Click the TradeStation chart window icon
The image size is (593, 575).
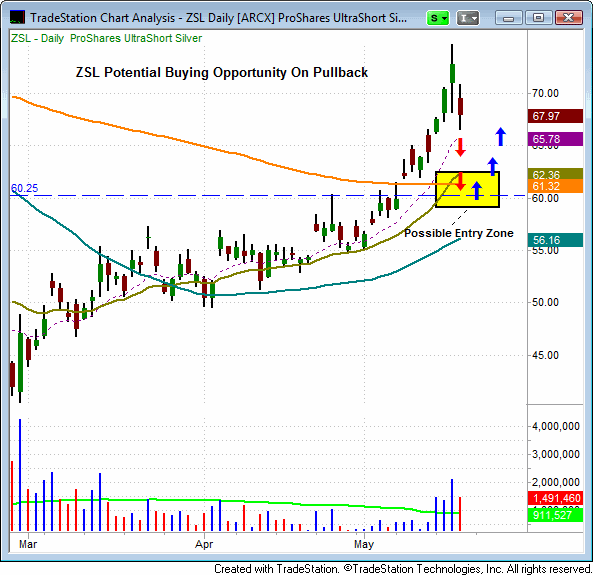pyautogui.click(x=17, y=17)
